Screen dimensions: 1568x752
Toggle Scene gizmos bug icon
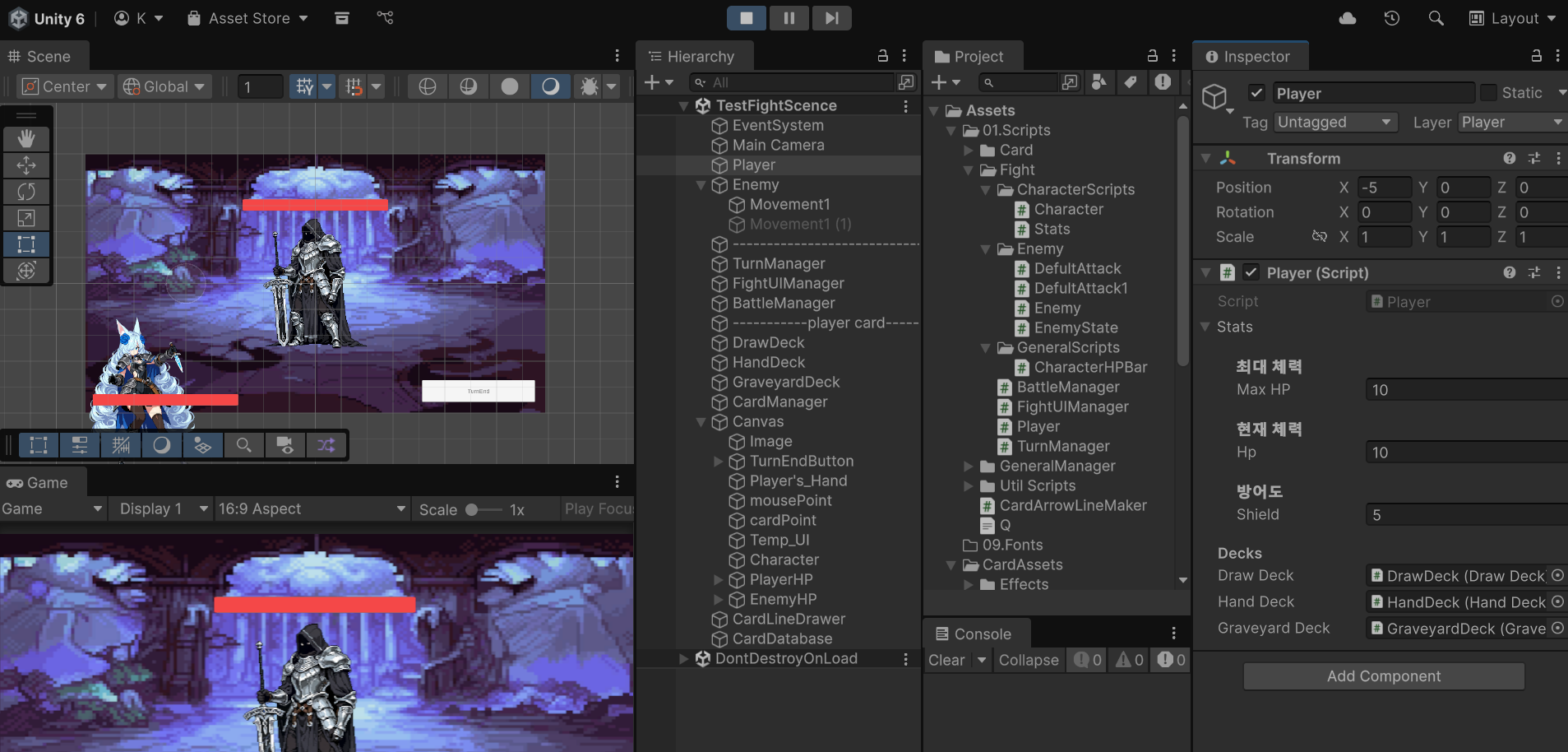(589, 86)
